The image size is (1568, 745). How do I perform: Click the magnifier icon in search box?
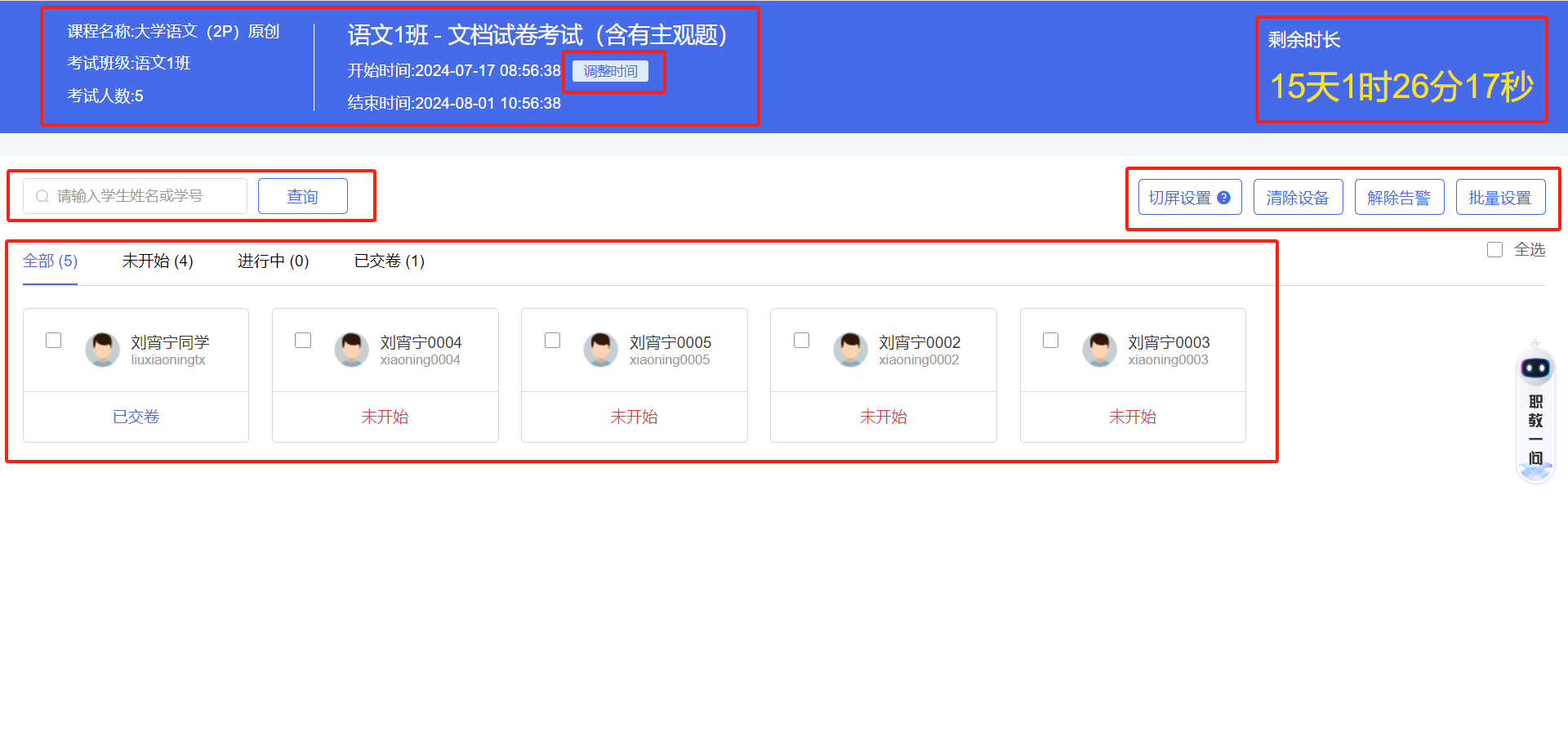[42, 196]
